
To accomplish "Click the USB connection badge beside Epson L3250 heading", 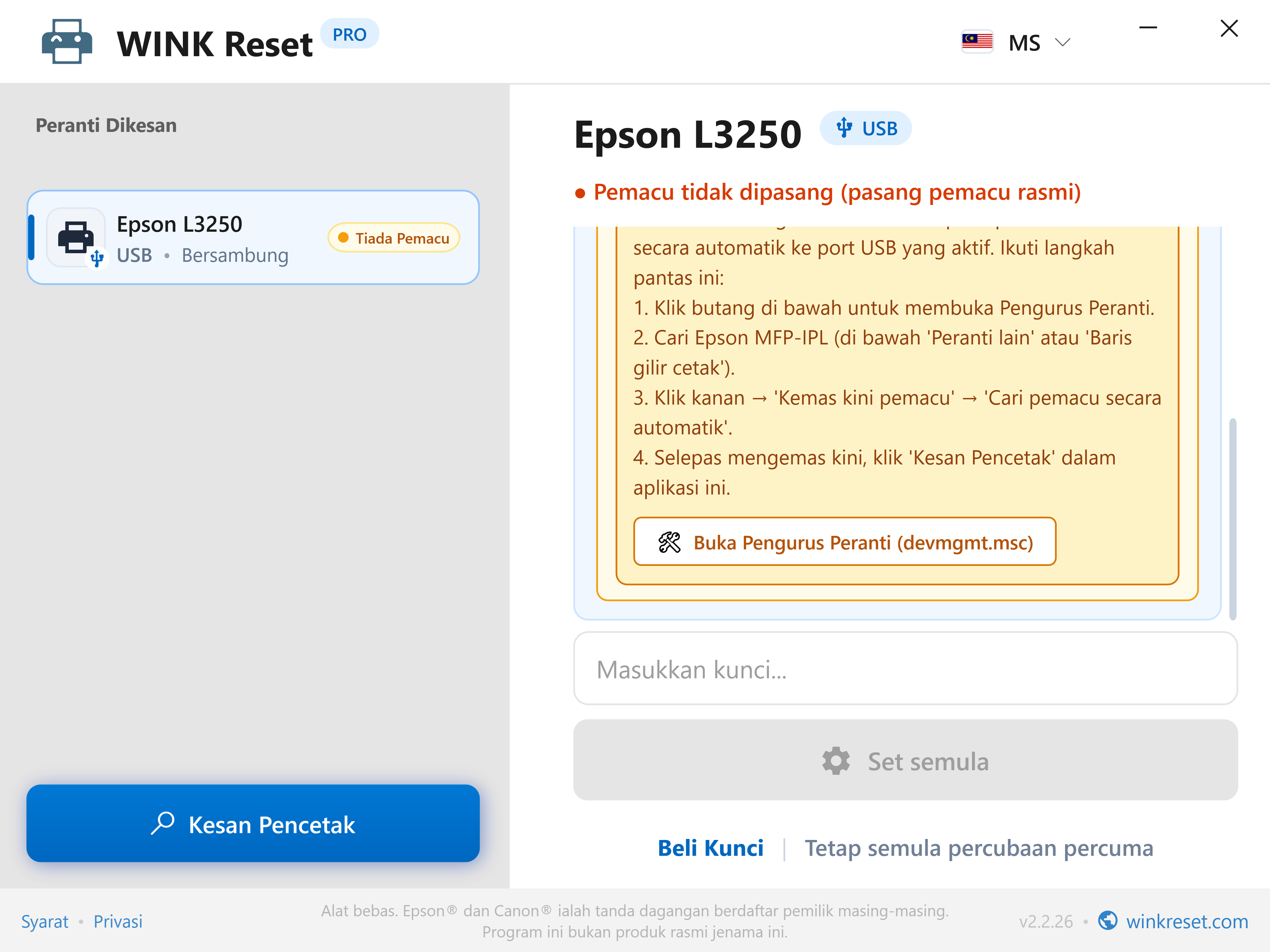I will (x=866, y=128).
